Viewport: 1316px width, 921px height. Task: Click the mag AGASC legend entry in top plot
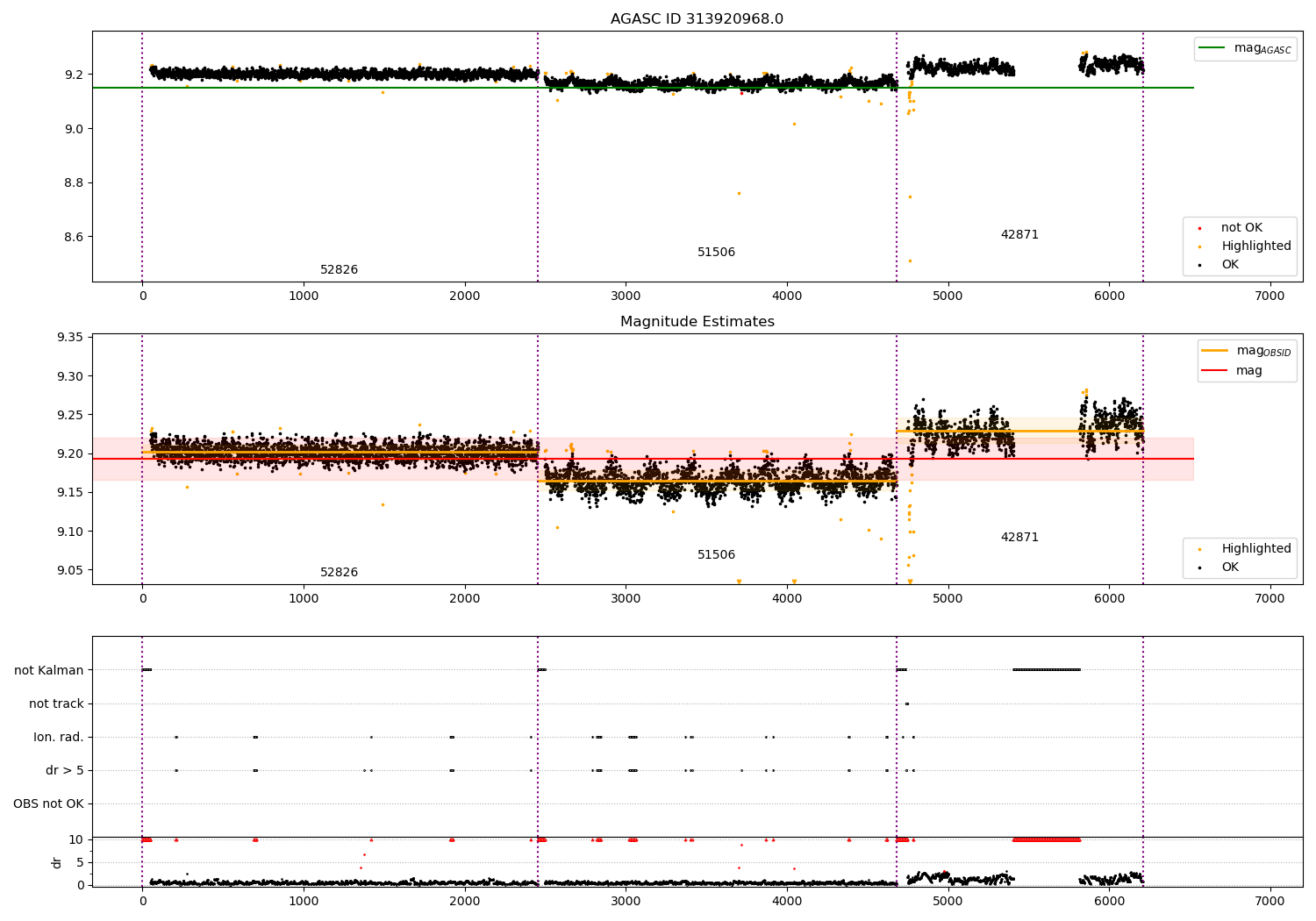coord(1245,48)
